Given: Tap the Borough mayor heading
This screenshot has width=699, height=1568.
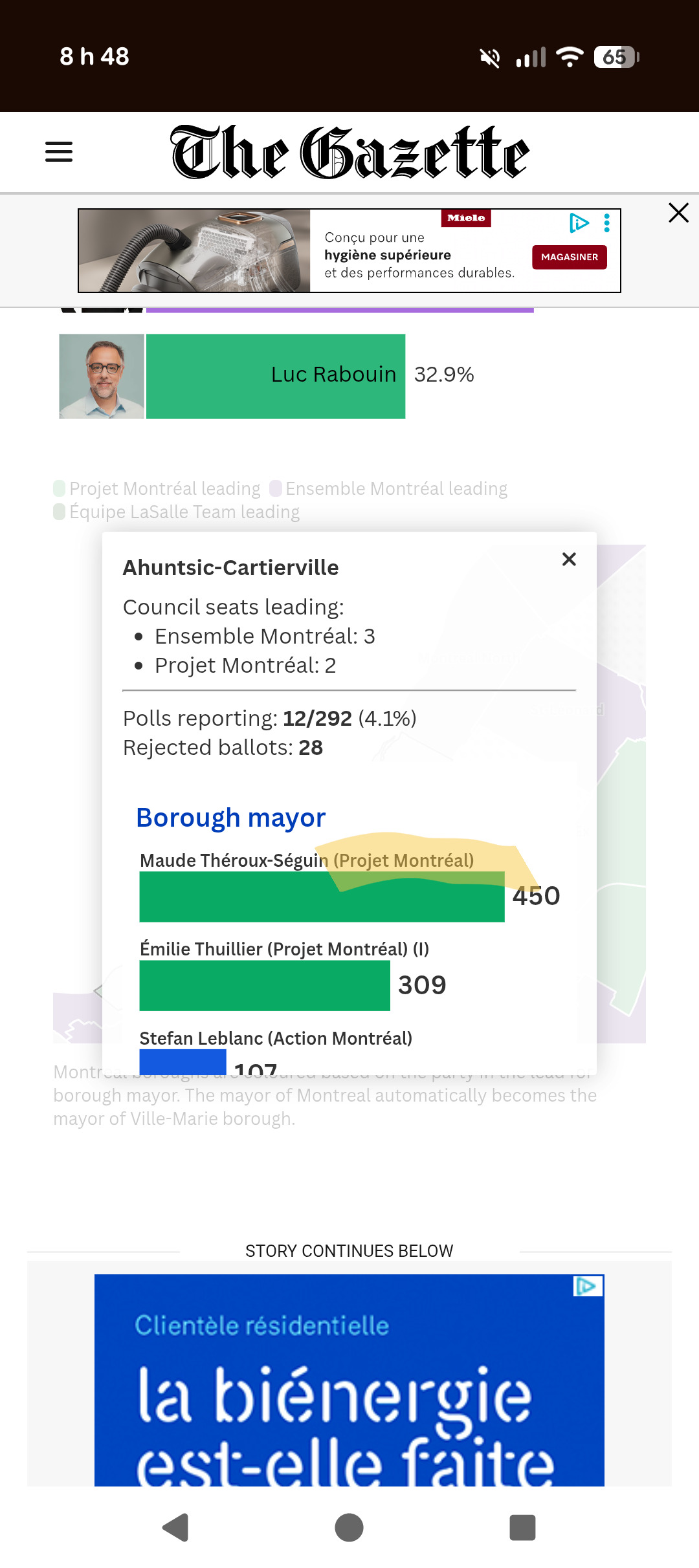Looking at the screenshot, I should 230,818.
